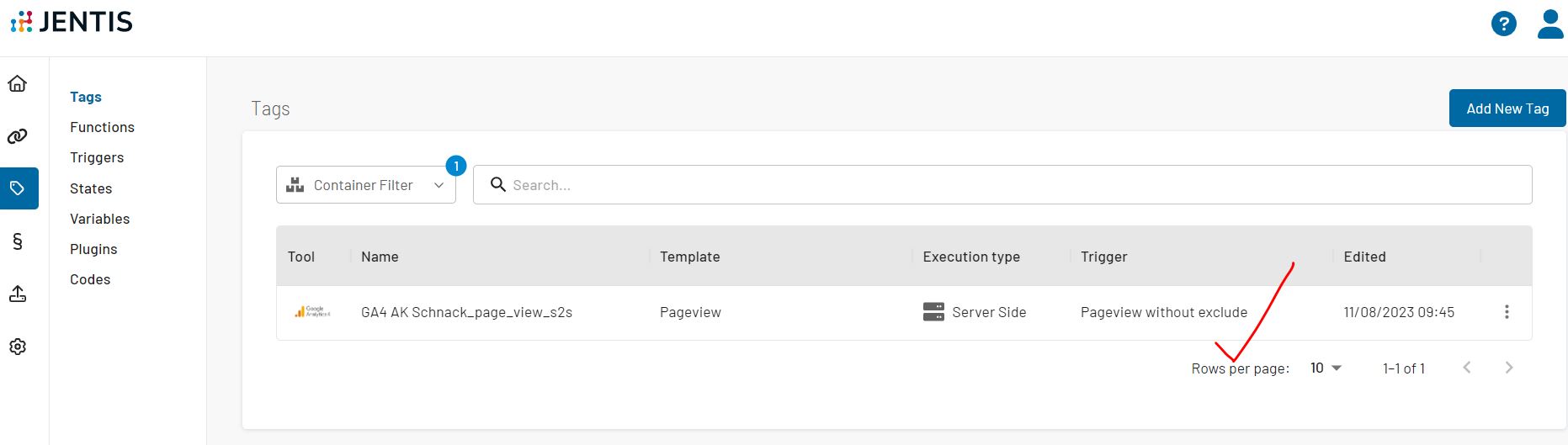1568x445 pixels.
Task: Open the GA4 AK Schnack_page_view_s2s tag
Action: point(466,312)
